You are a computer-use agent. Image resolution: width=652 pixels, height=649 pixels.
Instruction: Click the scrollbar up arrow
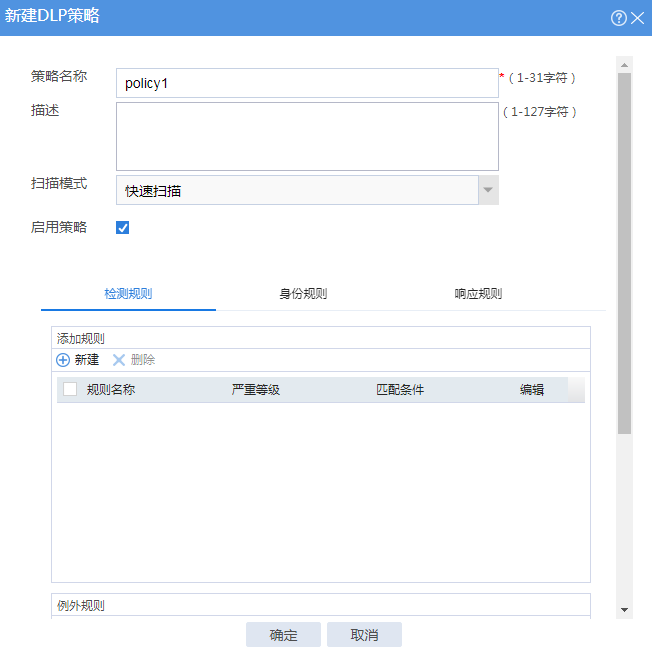(624, 64)
